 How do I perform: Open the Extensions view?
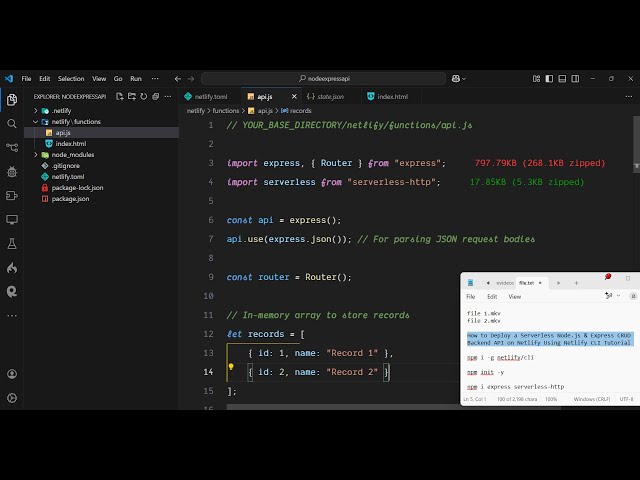pyautogui.click(x=12, y=196)
